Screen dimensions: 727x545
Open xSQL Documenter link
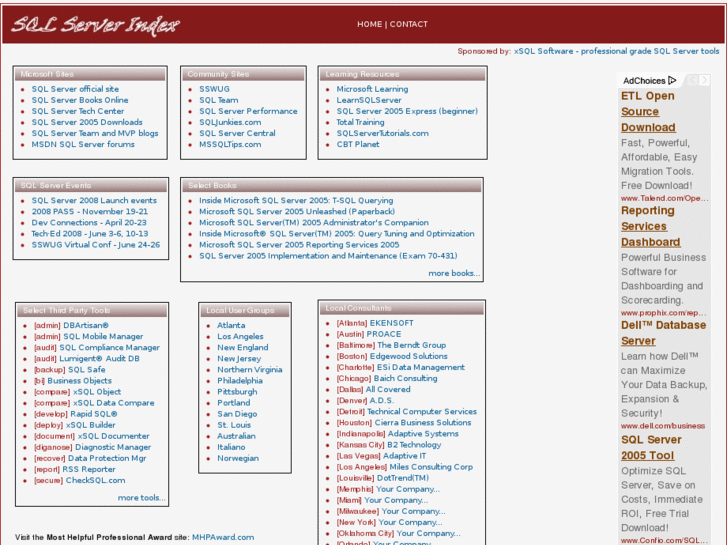114,436
